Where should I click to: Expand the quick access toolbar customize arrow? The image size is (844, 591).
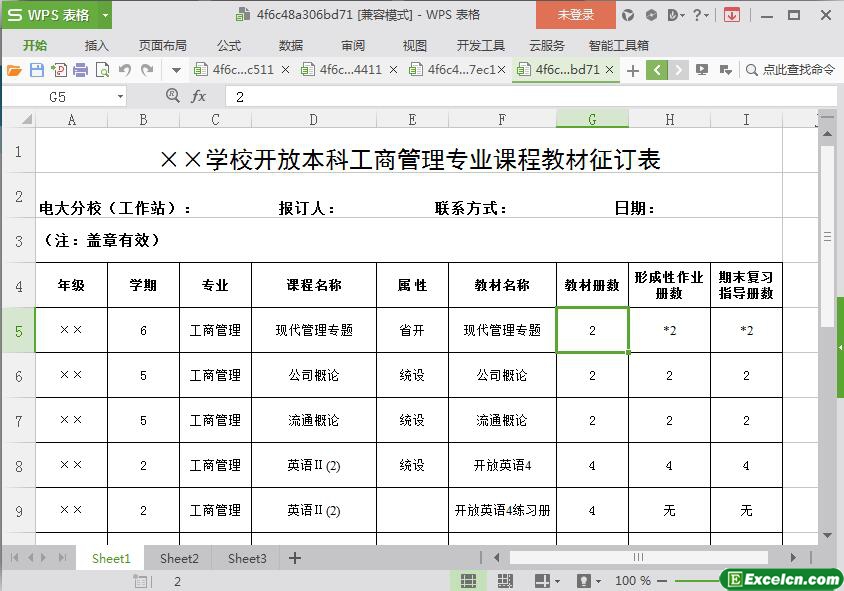point(176,70)
